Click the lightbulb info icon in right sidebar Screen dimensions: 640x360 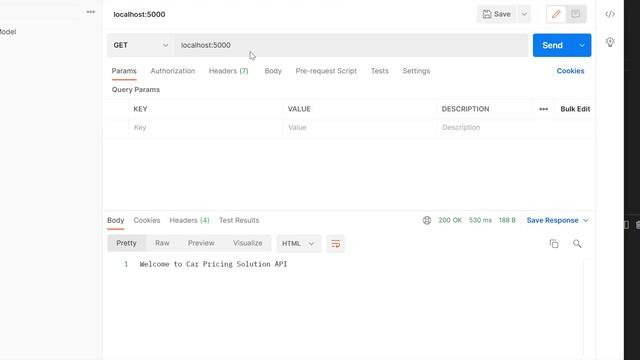[x=610, y=42]
